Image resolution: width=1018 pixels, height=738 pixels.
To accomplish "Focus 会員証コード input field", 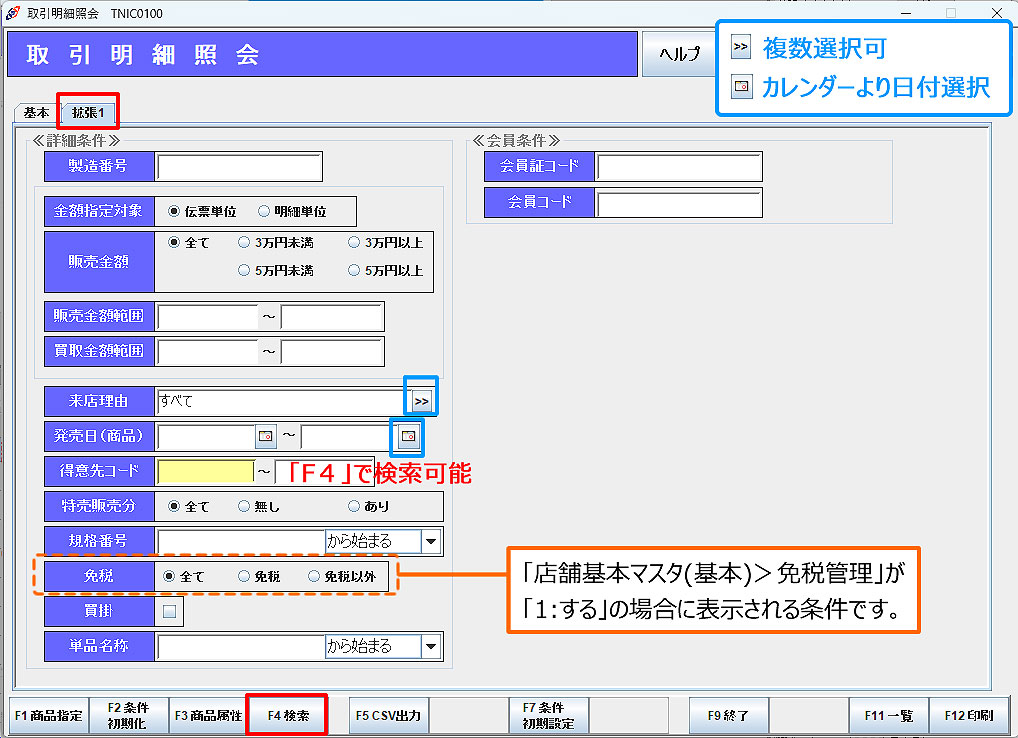I will tap(679, 167).
